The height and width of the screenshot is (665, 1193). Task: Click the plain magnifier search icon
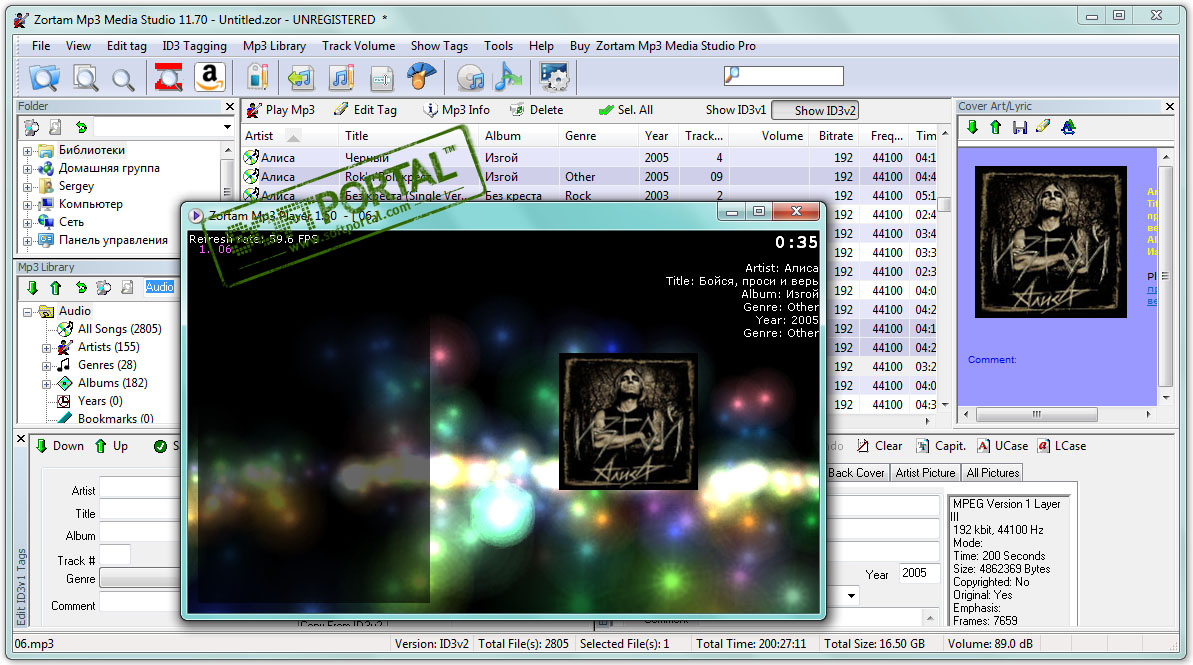[x=122, y=78]
